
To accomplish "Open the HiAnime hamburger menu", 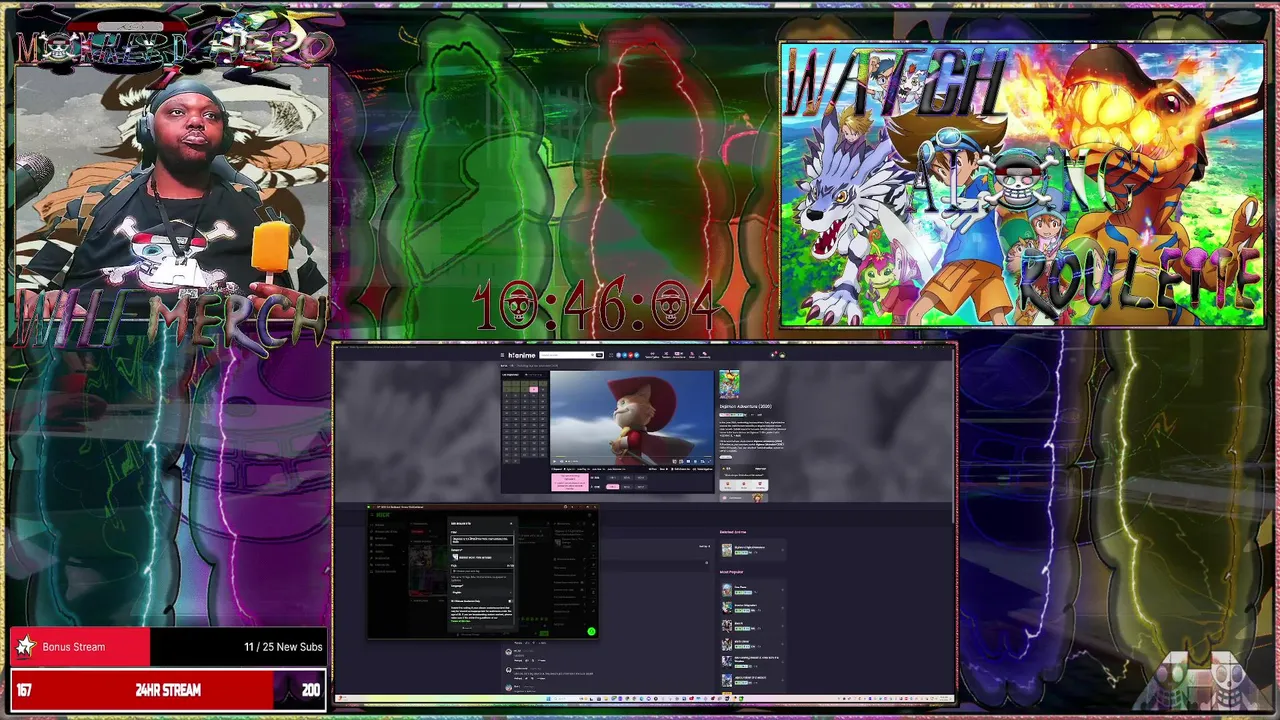I will pyautogui.click(x=502, y=355).
